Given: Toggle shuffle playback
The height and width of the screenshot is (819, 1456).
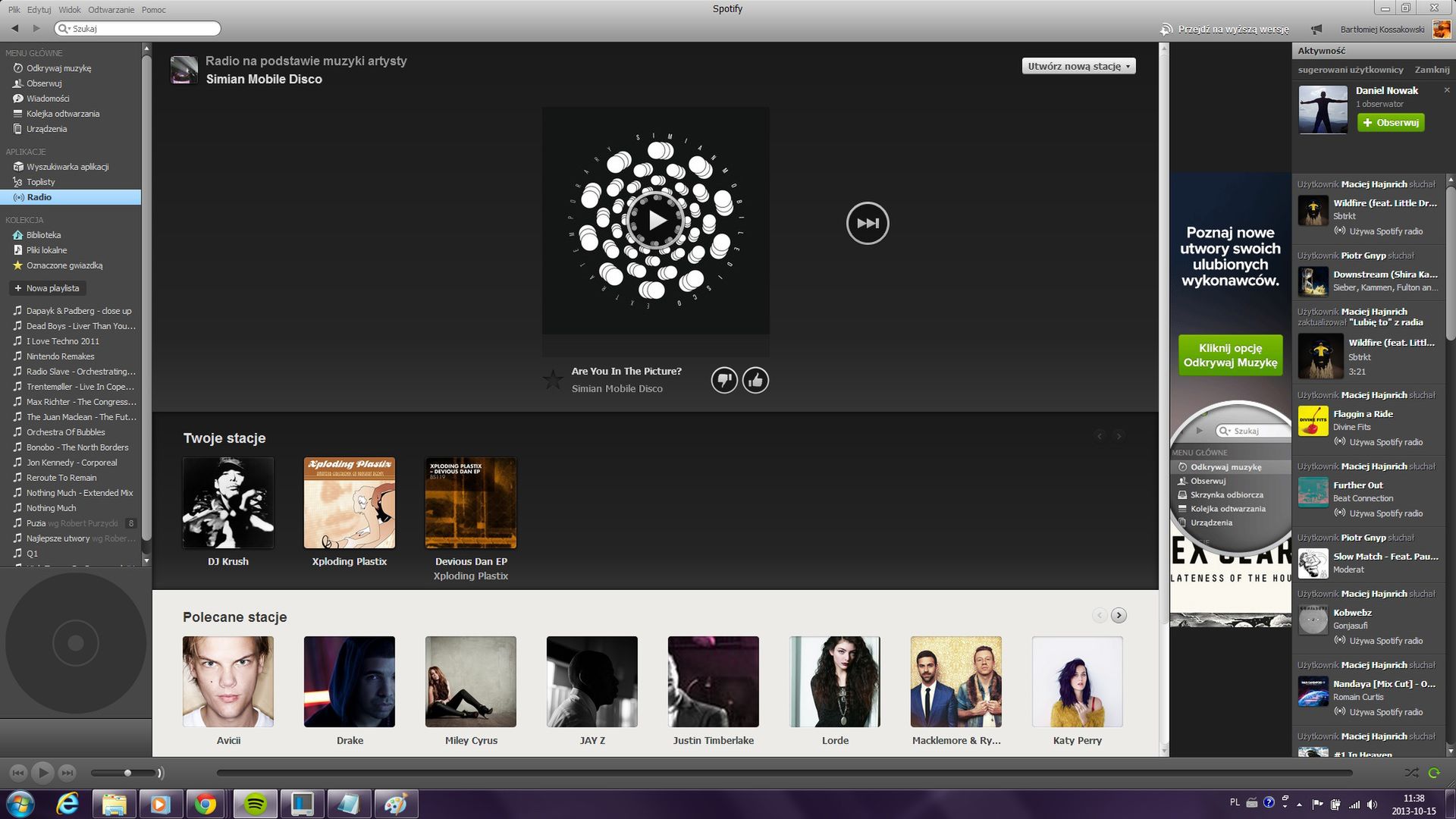Looking at the screenshot, I should [x=1411, y=773].
